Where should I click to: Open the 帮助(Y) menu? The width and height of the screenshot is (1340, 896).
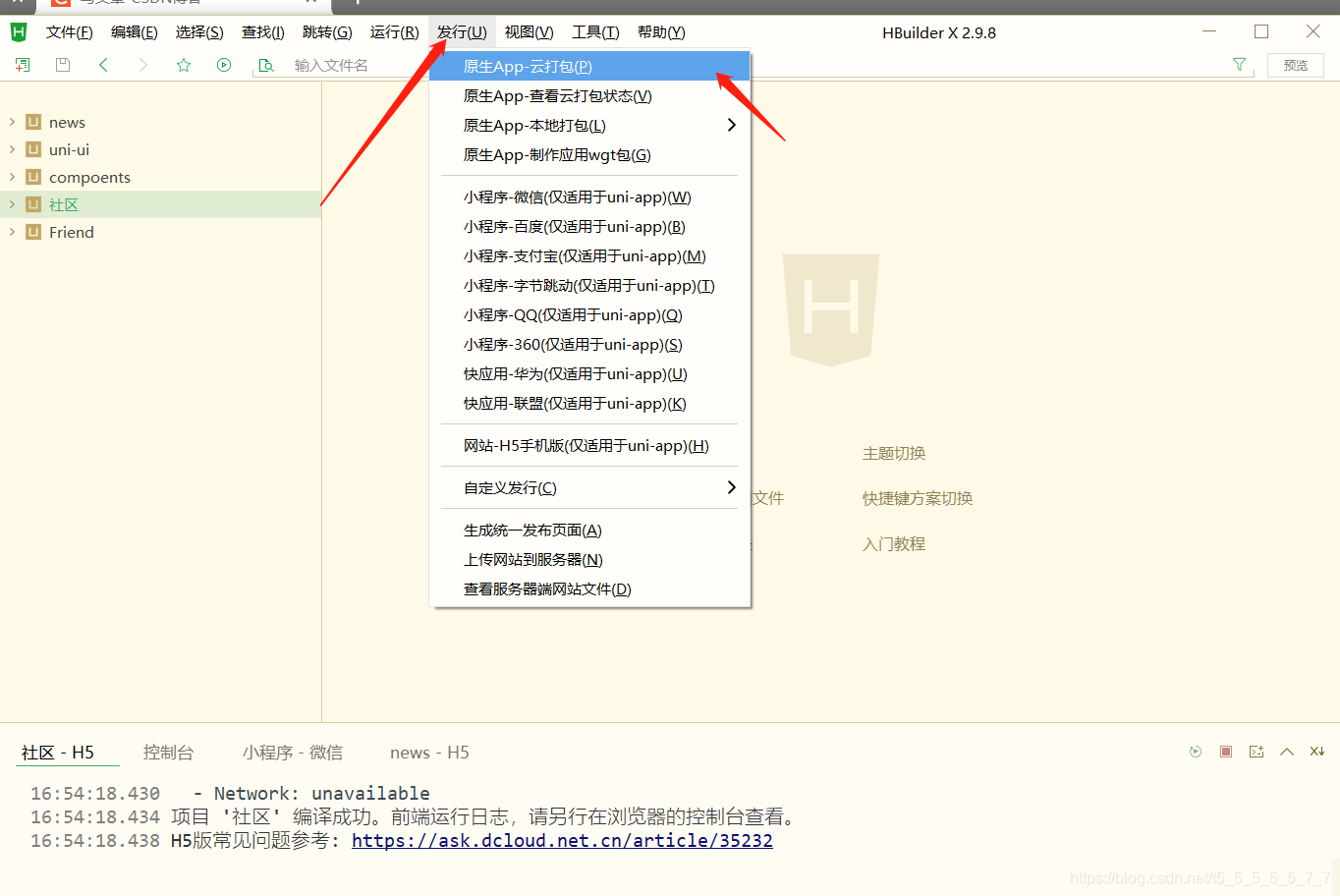coord(661,32)
